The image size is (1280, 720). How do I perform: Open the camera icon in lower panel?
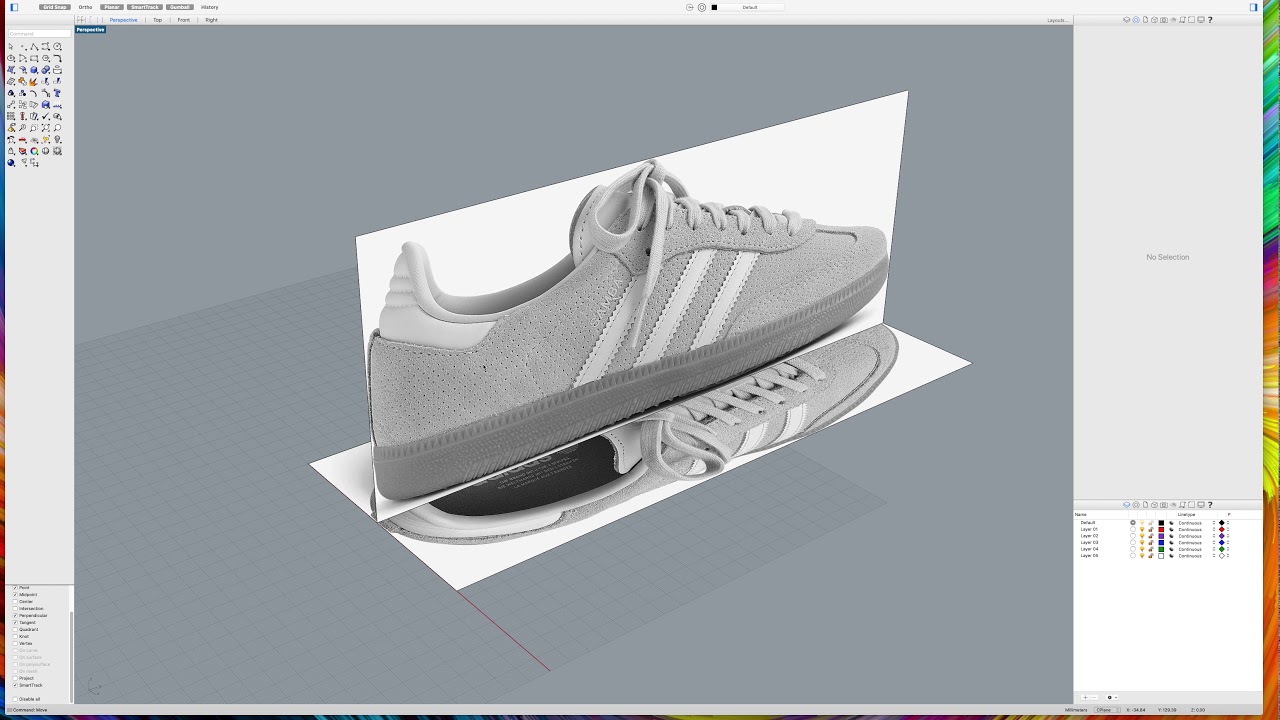tap(1164, 505)
